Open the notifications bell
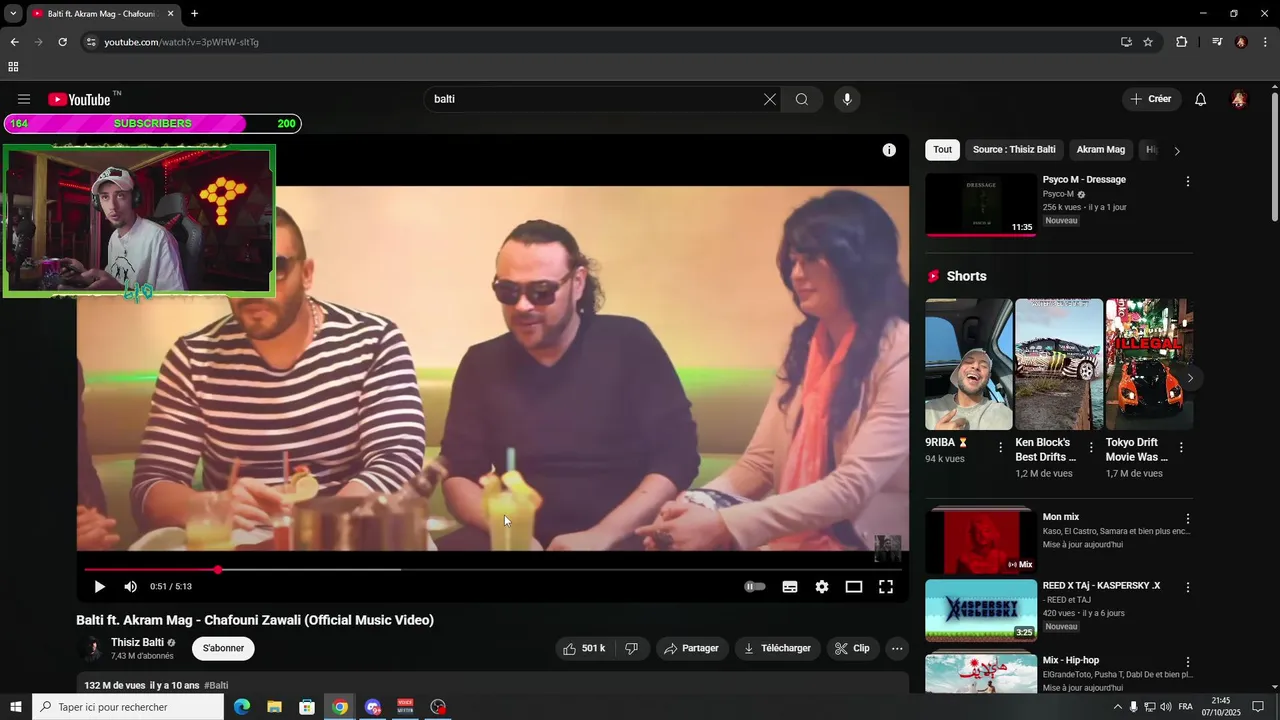Image resolution: width=1280 pixels, height=720 pixels. tap(1201, 99)
